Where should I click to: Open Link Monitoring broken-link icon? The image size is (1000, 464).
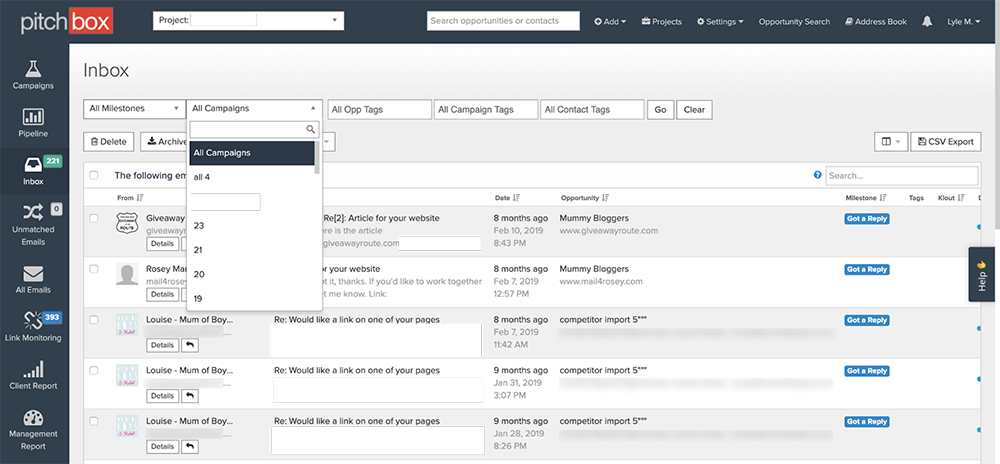(32, 321)
